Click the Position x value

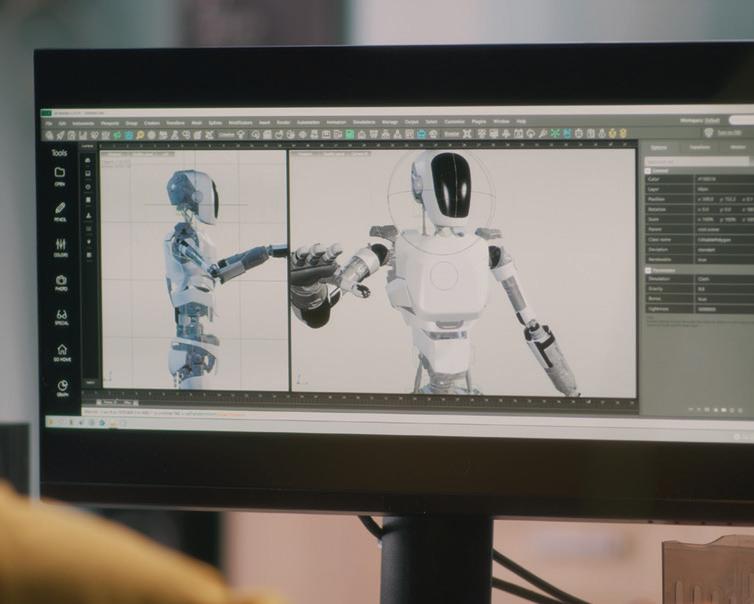pos(705,199)
